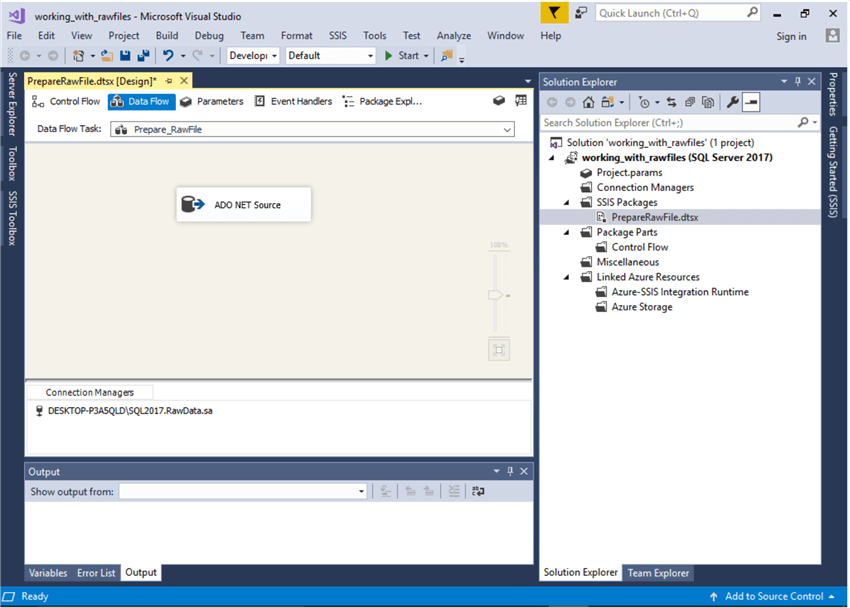Open the Build menu
The height and width of the screenshot is (608, 850).
coord(167,36)
